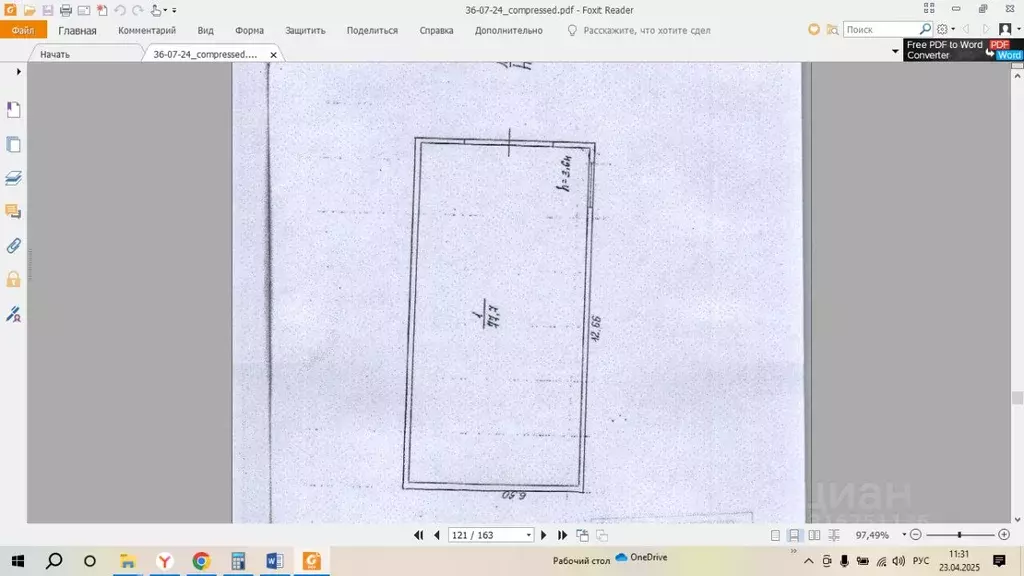Viewport: 1024px width, 576px height.
Task: Click the ribbon display options grid icon
Action: pos(929,8)
